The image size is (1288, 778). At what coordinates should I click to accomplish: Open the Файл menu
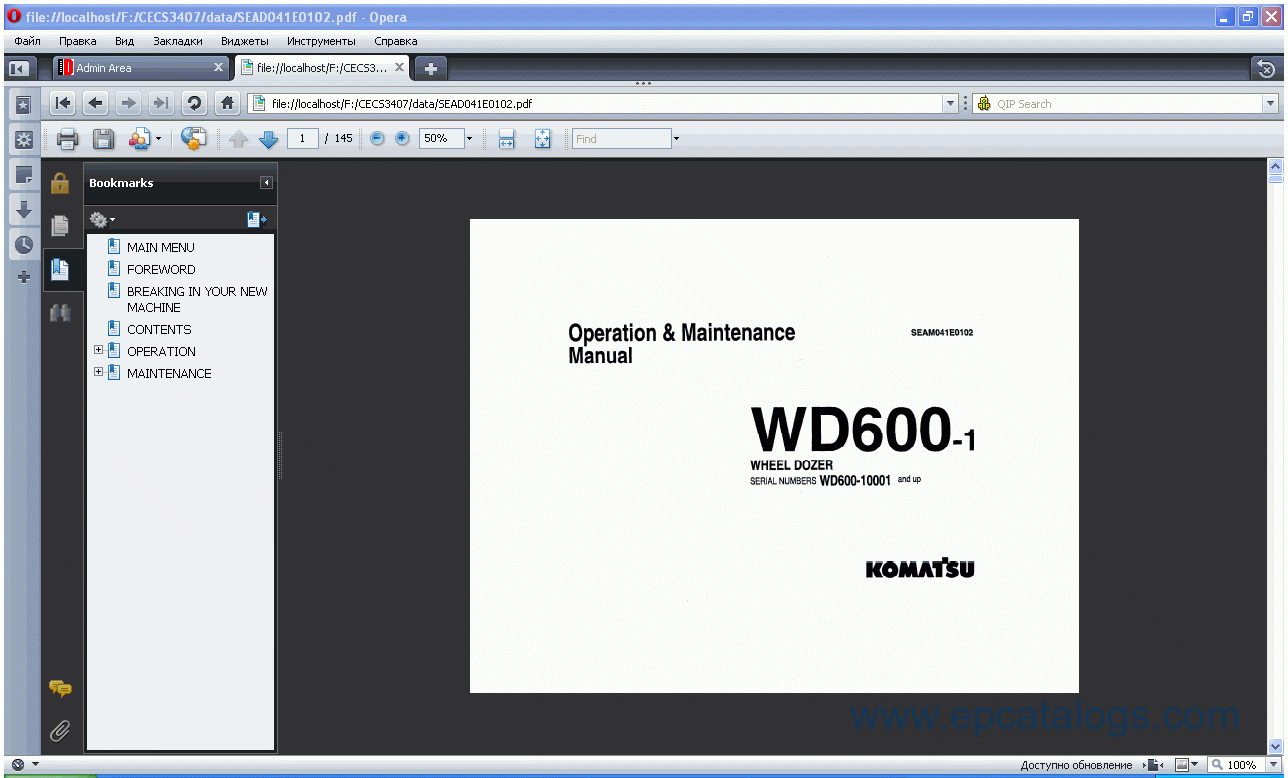click(27, 41)
